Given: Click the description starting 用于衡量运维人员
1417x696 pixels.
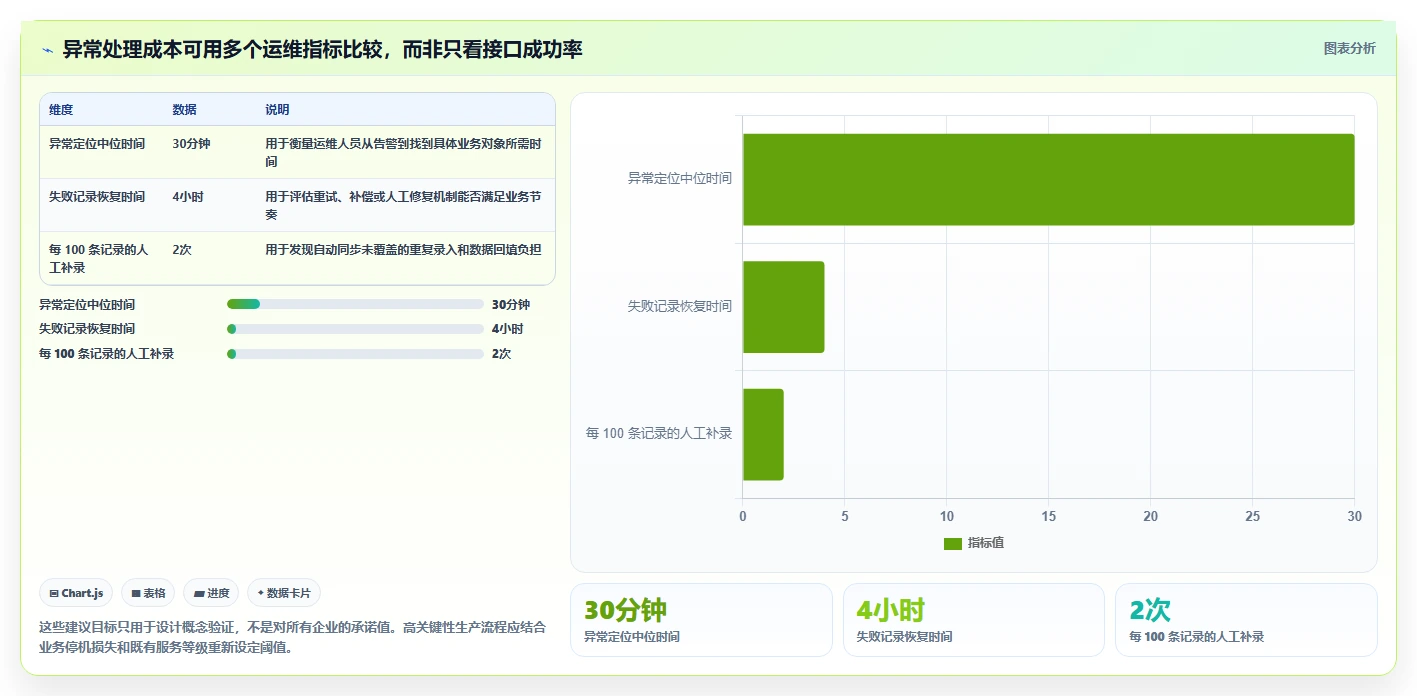Looking at the screenshot, I should 404,153.
